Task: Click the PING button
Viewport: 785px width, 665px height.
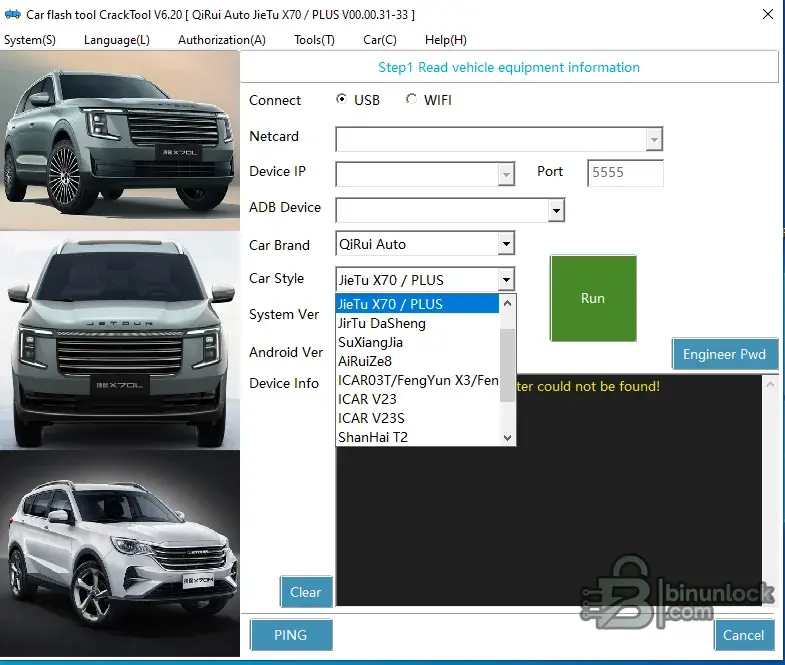Action: click(291, 635)
